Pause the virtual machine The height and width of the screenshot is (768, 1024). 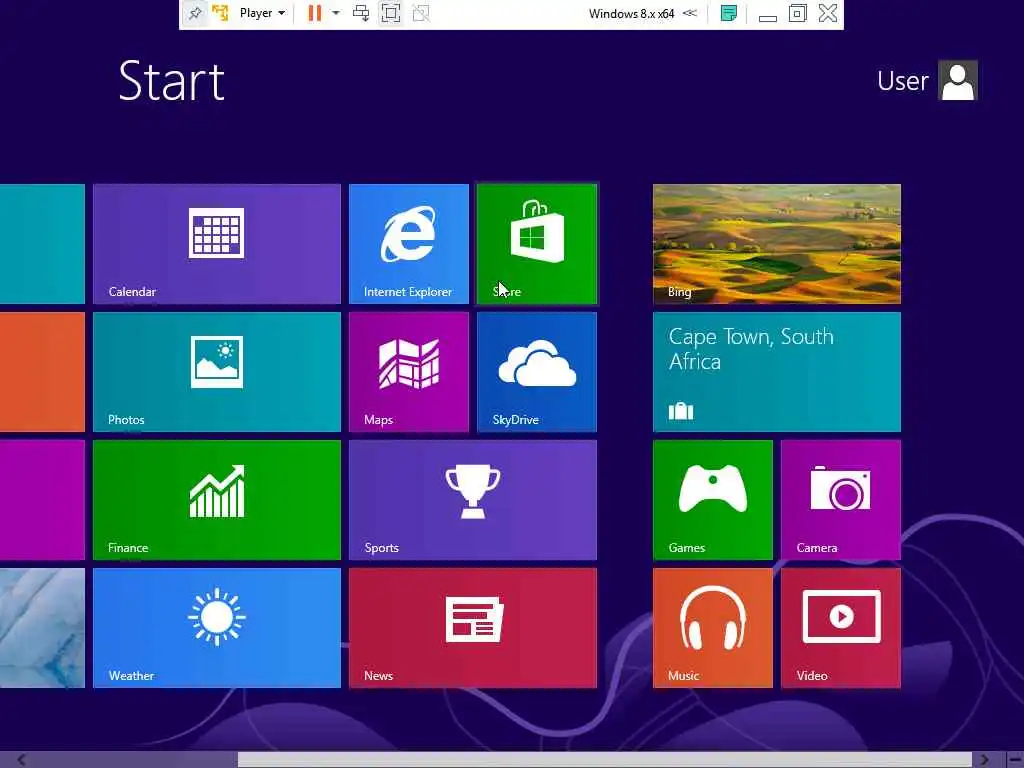pos(315,13)
